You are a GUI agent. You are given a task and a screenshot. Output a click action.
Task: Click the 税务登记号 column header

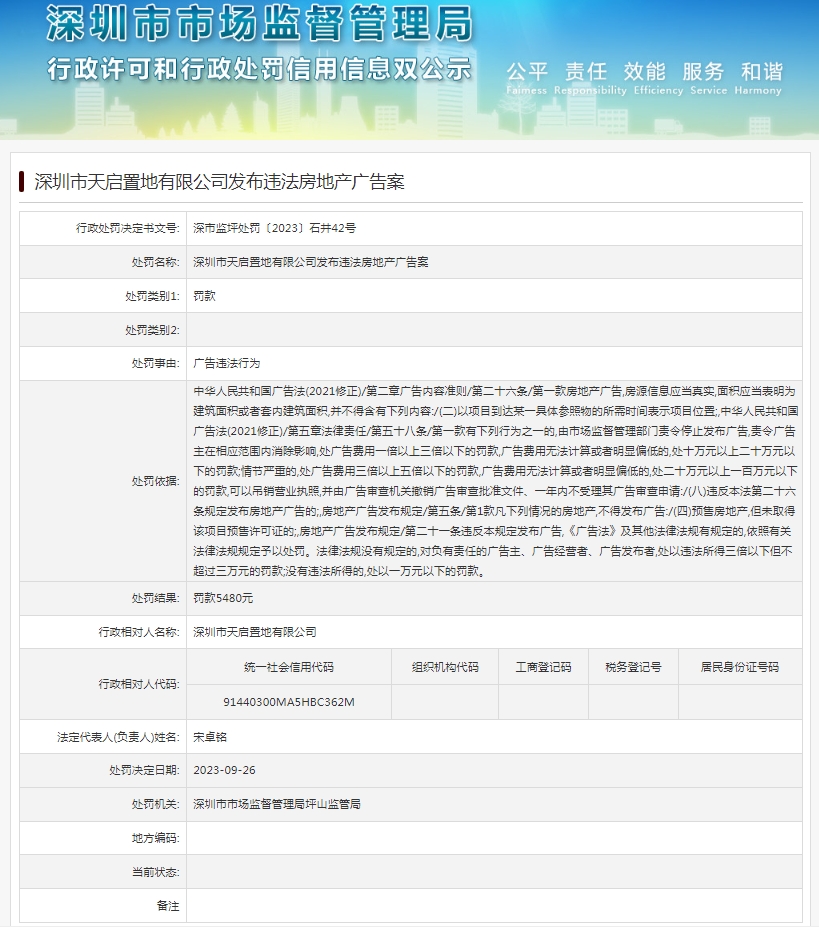633,667
